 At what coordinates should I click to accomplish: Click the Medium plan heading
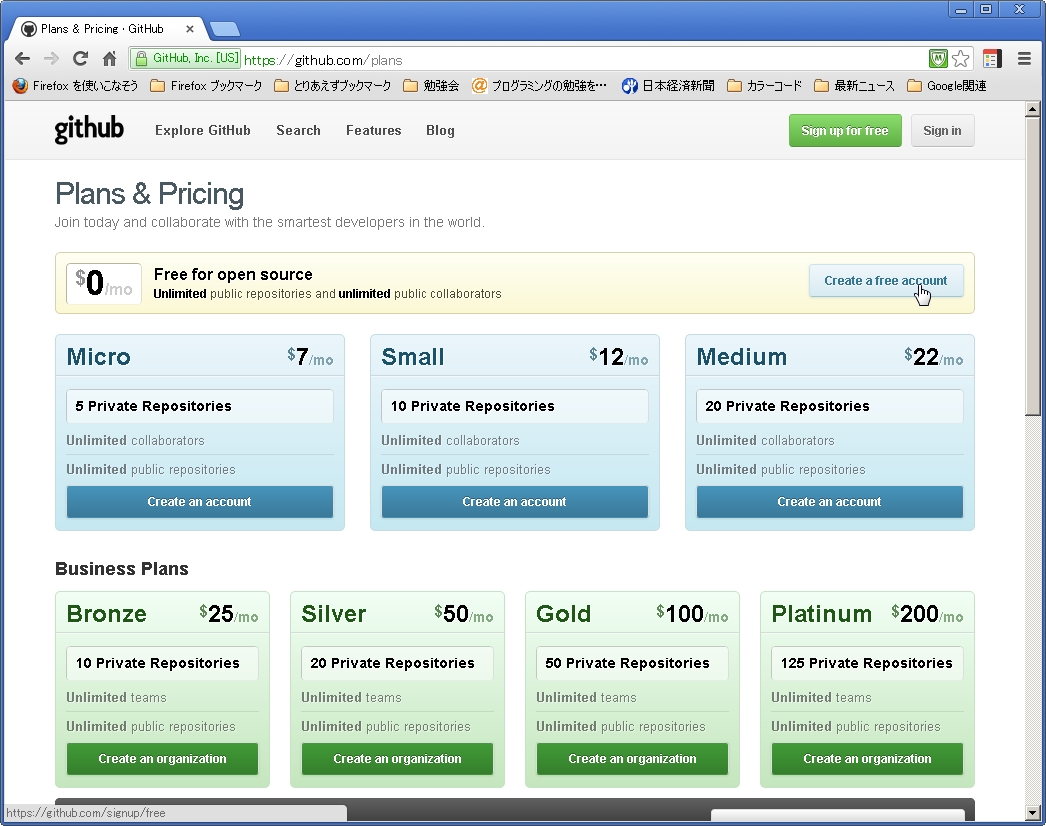pyautogui.click(x=742, y=357)
